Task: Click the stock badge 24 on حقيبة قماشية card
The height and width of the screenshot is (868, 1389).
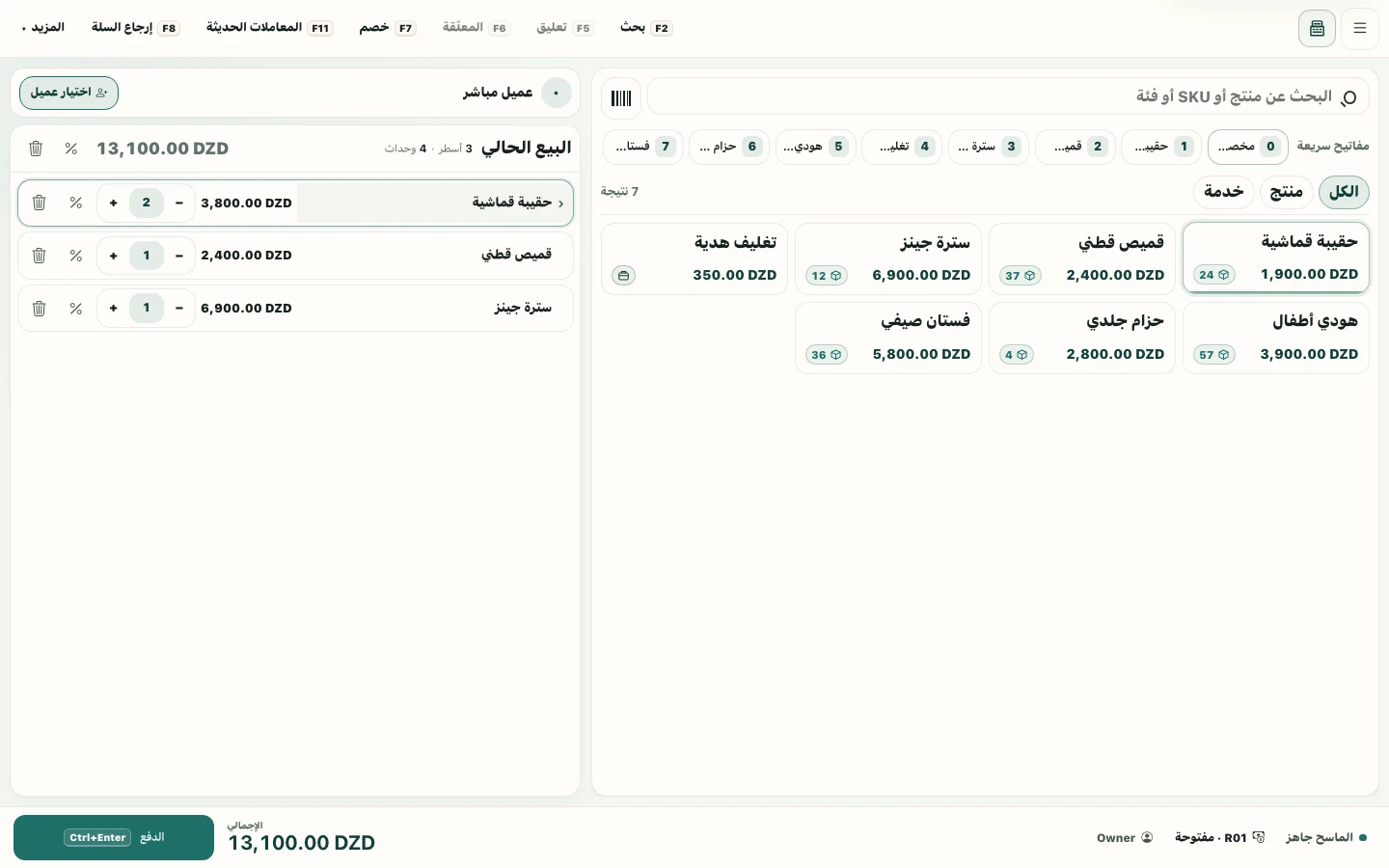Action: (x=1214, y=275)
